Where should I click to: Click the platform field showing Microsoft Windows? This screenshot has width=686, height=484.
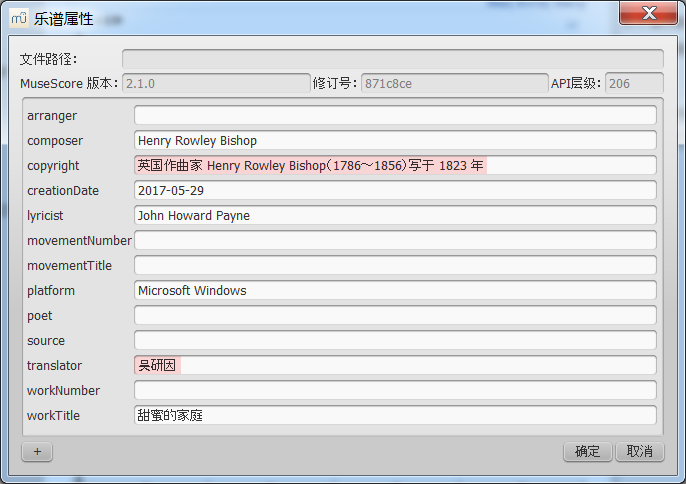[x=395, y=291]
